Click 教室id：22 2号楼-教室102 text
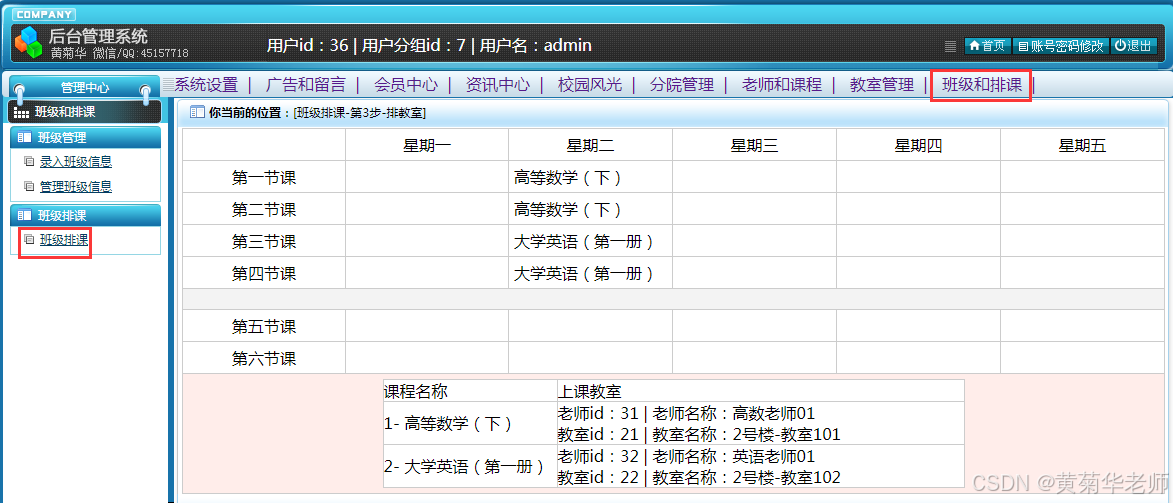The image size is (1173, 503). (x=699, y=478)
